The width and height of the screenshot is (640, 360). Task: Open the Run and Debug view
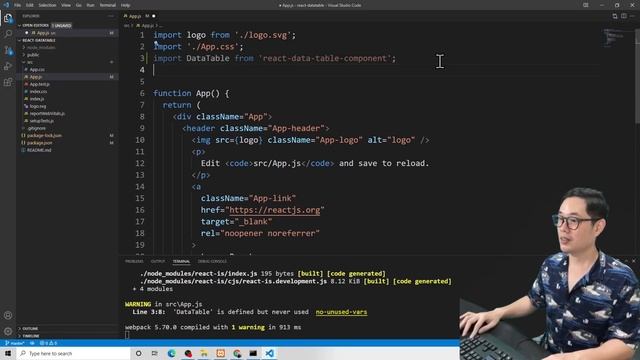coord(8,66)
